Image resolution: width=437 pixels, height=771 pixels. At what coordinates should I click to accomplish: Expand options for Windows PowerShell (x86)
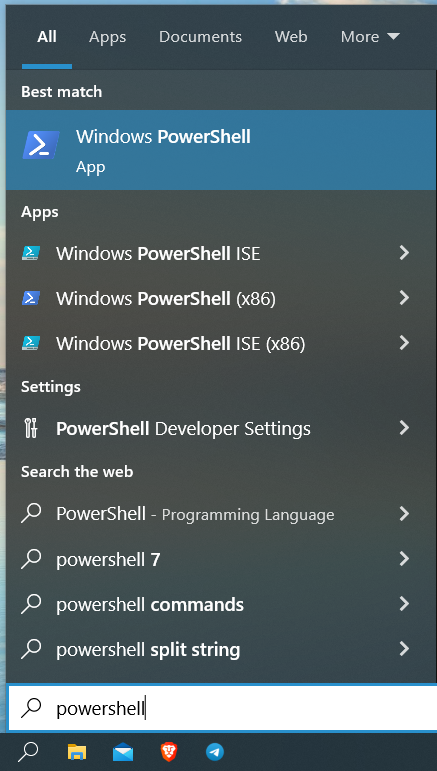[x=404, y=298]
